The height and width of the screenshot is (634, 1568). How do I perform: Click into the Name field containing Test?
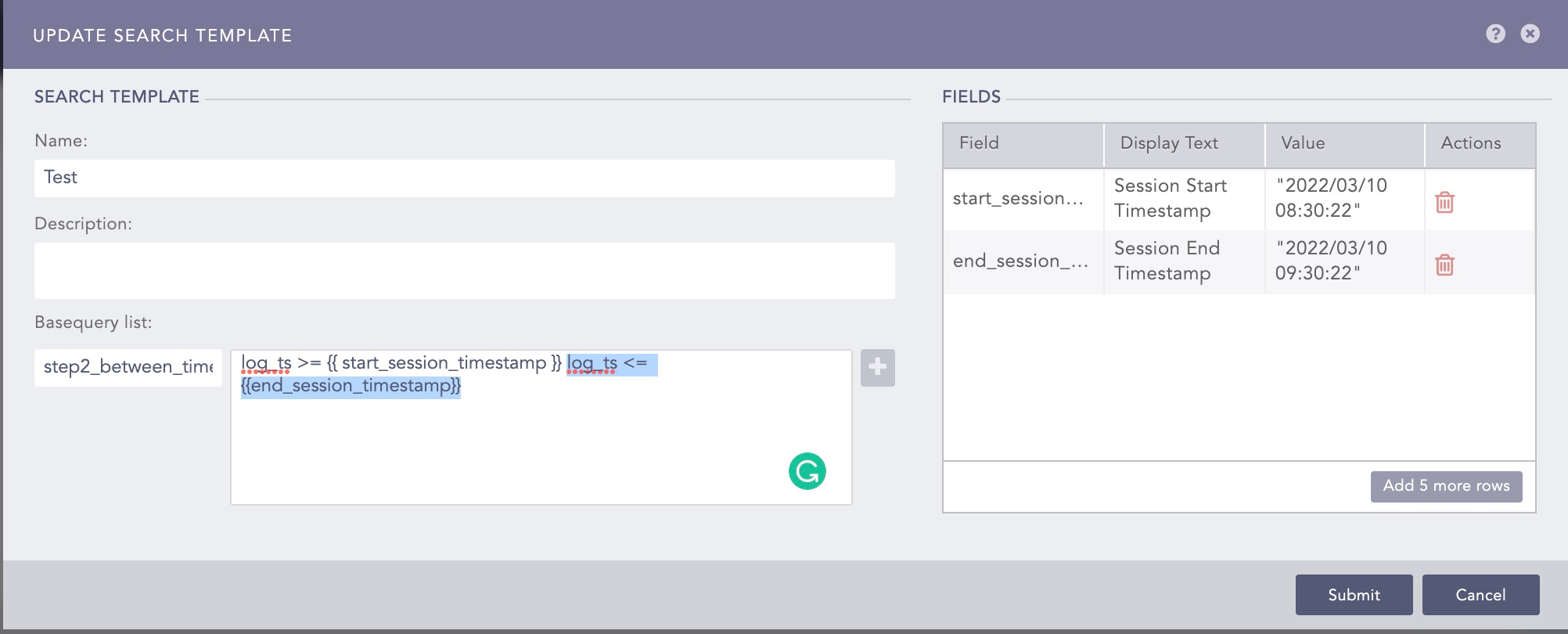pos(464,178)
